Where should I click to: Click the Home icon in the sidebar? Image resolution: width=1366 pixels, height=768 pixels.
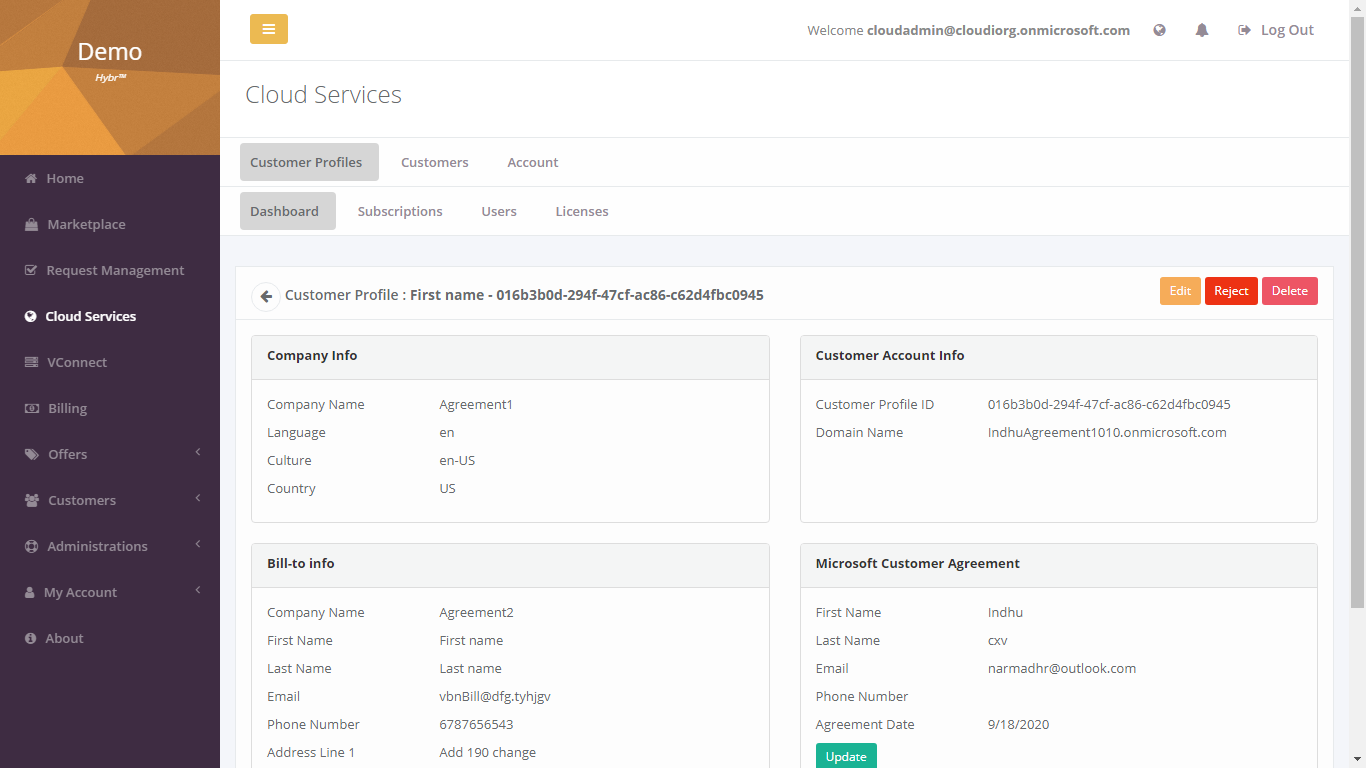(x=31, y=178)
